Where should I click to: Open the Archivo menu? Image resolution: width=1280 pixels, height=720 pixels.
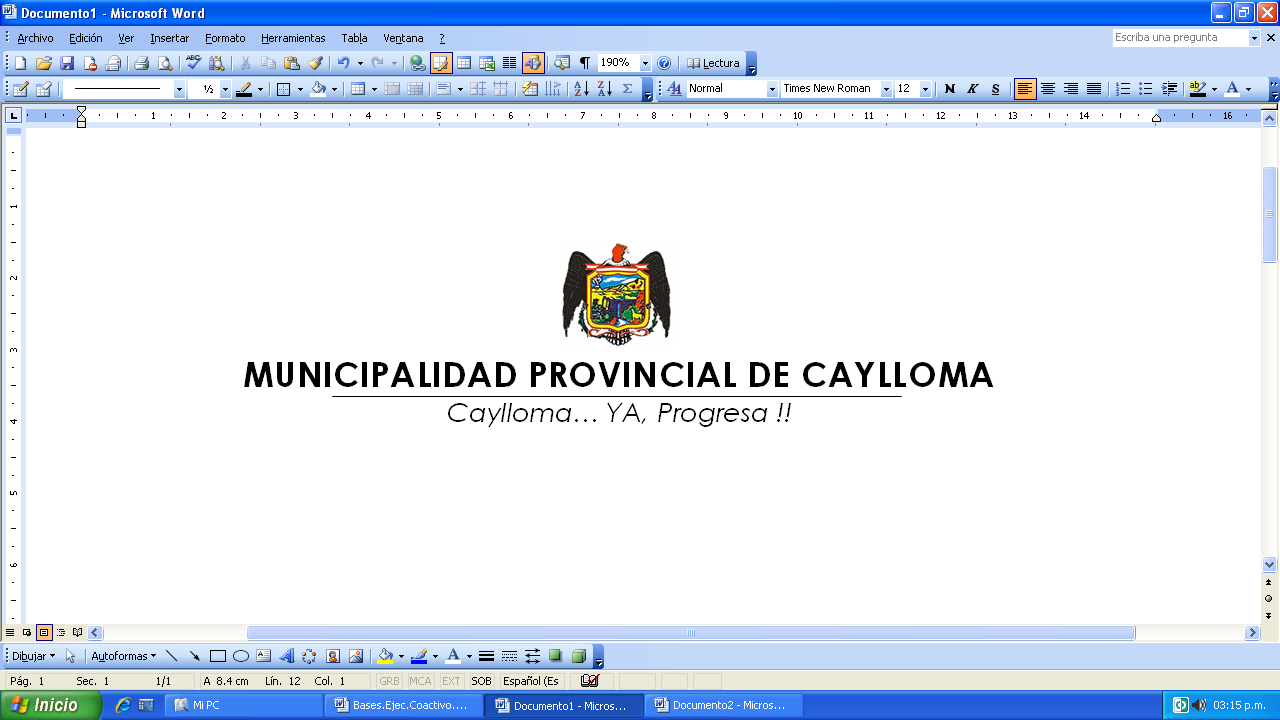point(35,38)
